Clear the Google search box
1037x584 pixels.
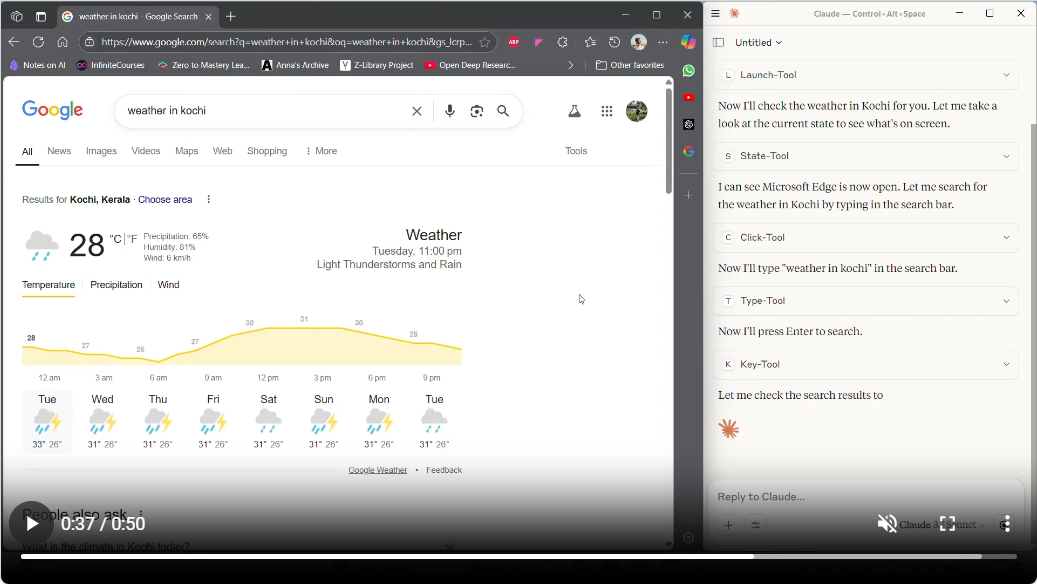[x=417, y=111]
